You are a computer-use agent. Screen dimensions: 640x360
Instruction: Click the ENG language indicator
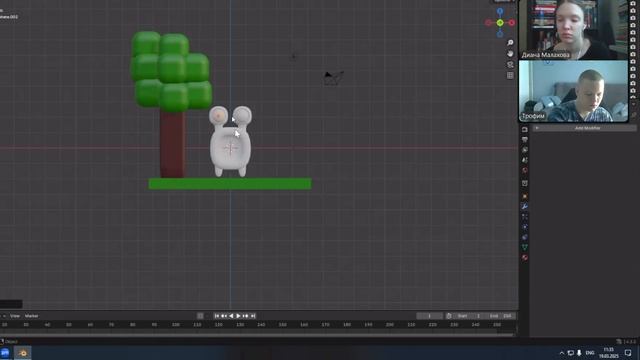[590, 353]
